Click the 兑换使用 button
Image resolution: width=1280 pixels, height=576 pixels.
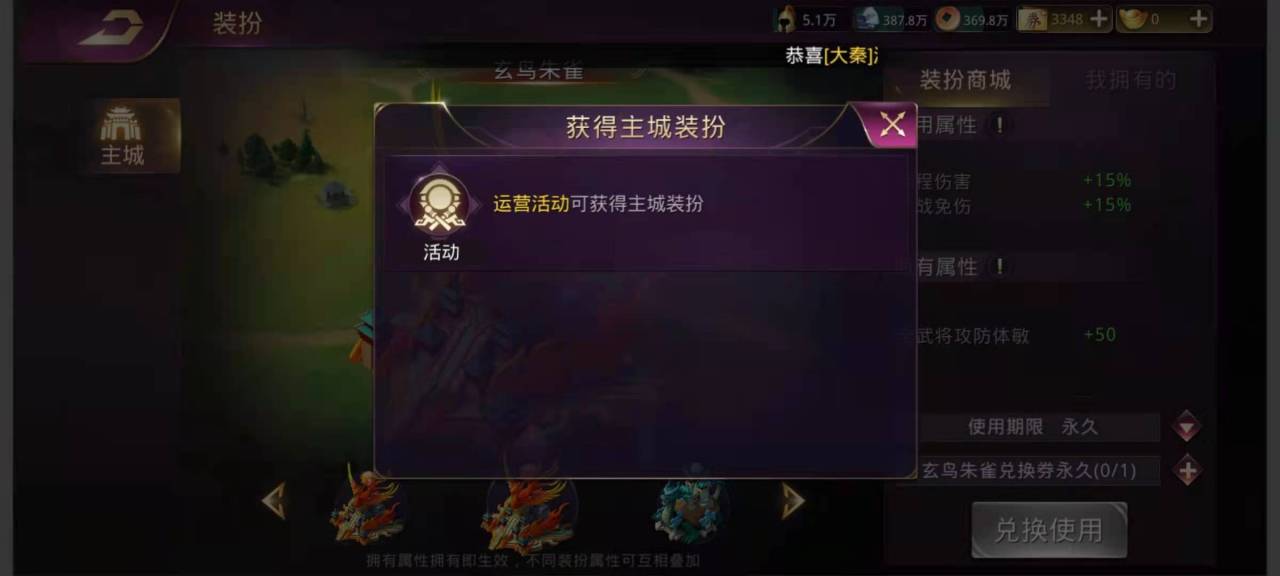point(1049,529)
